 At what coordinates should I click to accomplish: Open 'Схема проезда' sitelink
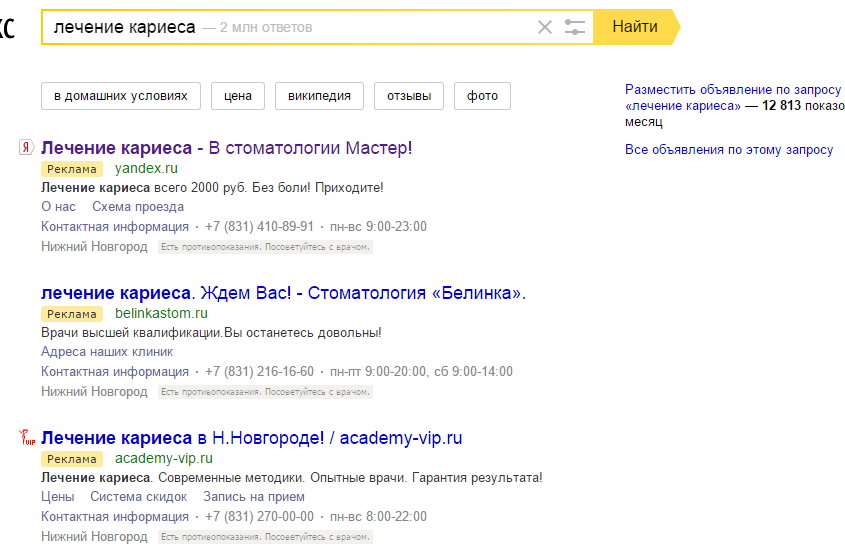[138, 206]
